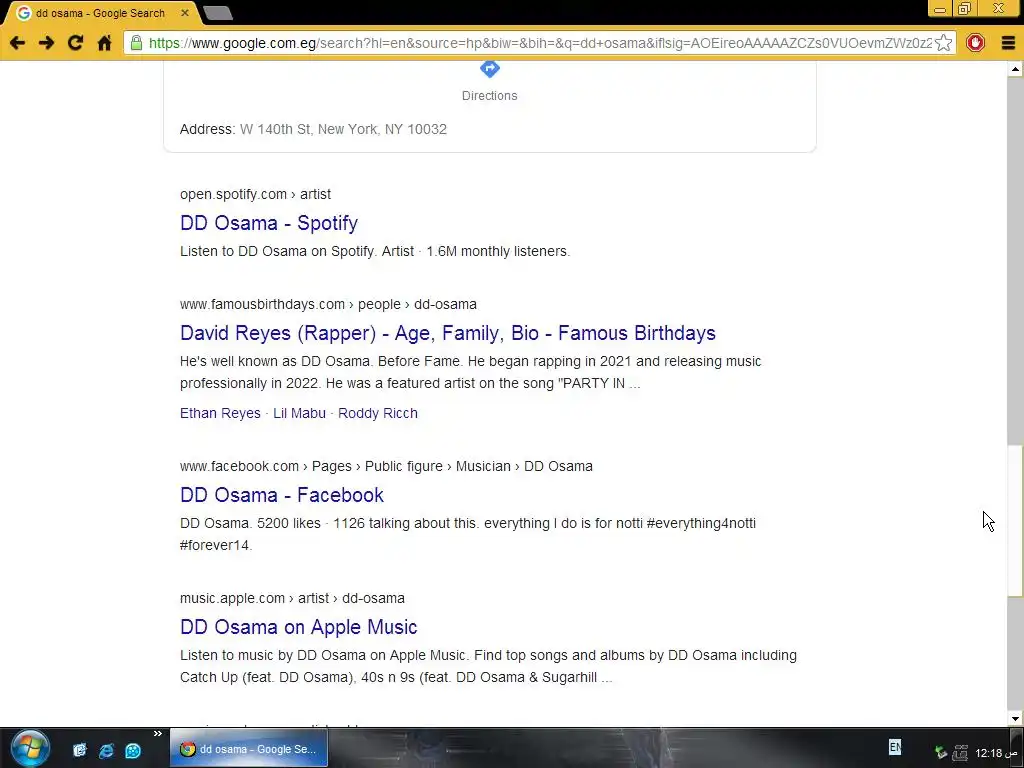Launch Internet Explorer from quick launch
Screen dimensions: 1024x768
(106, 750)
